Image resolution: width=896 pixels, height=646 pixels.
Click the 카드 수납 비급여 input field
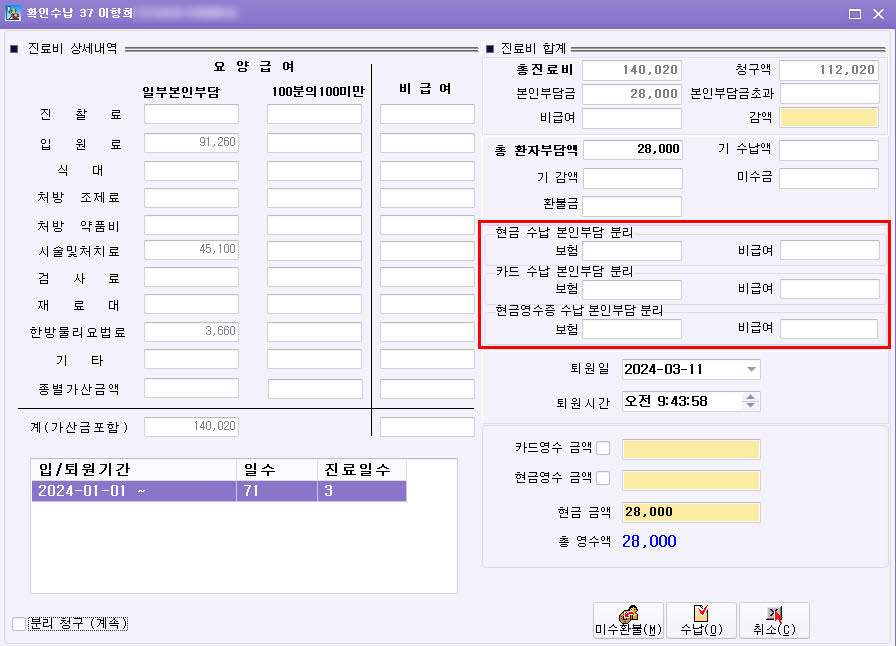(x=828, y=290)
